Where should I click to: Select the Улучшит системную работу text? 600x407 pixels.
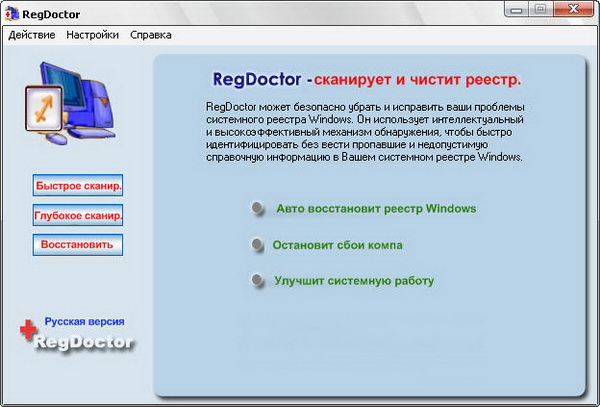point(354,281)
